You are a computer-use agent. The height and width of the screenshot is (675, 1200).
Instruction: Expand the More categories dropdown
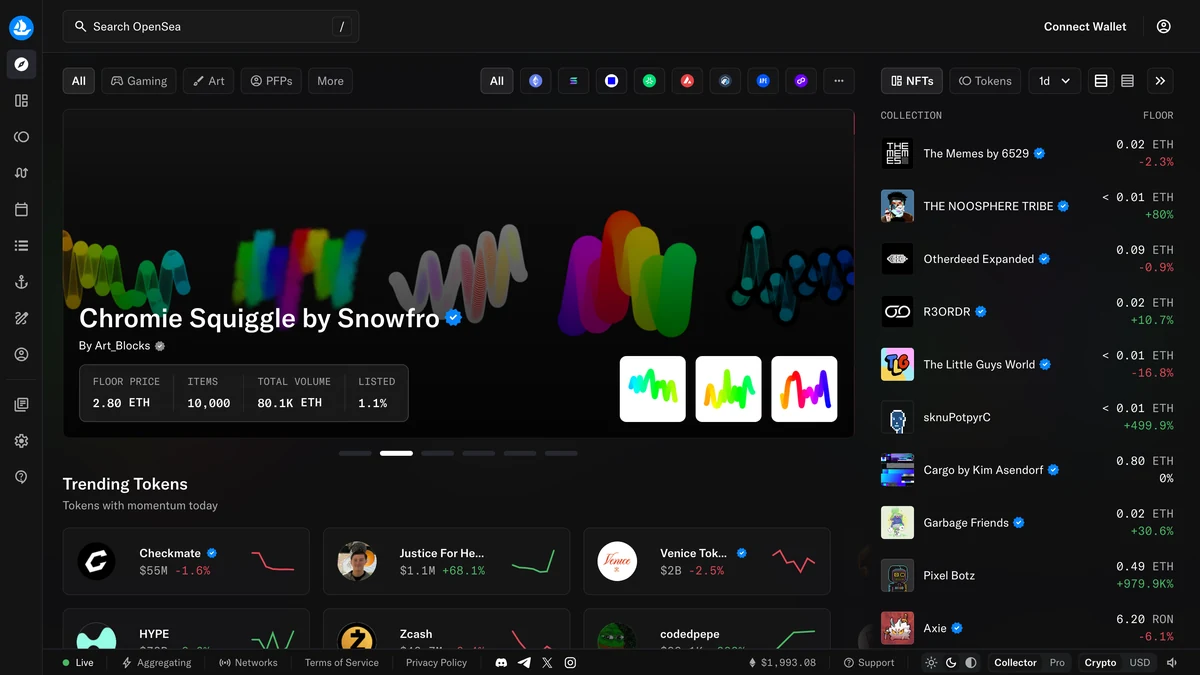tap(330, 81)
